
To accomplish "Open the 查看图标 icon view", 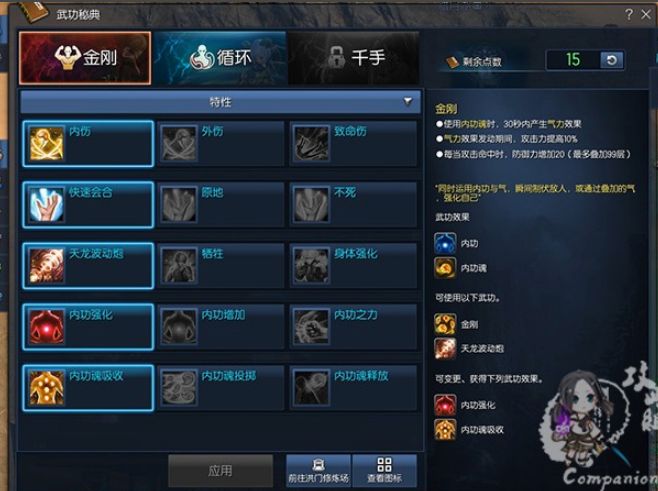I will click(x=384, y=470).
